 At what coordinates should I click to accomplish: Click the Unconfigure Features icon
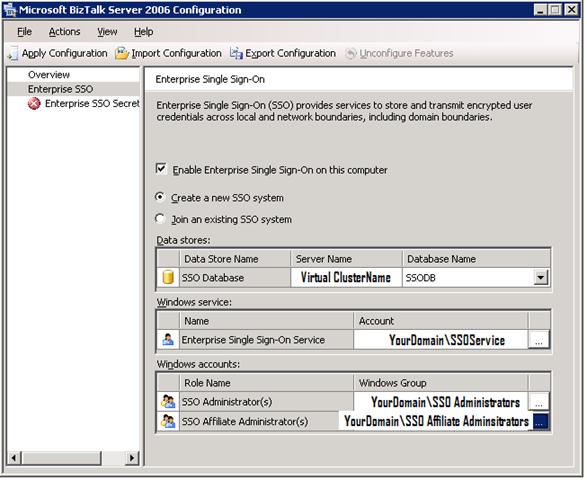point(351,54)
